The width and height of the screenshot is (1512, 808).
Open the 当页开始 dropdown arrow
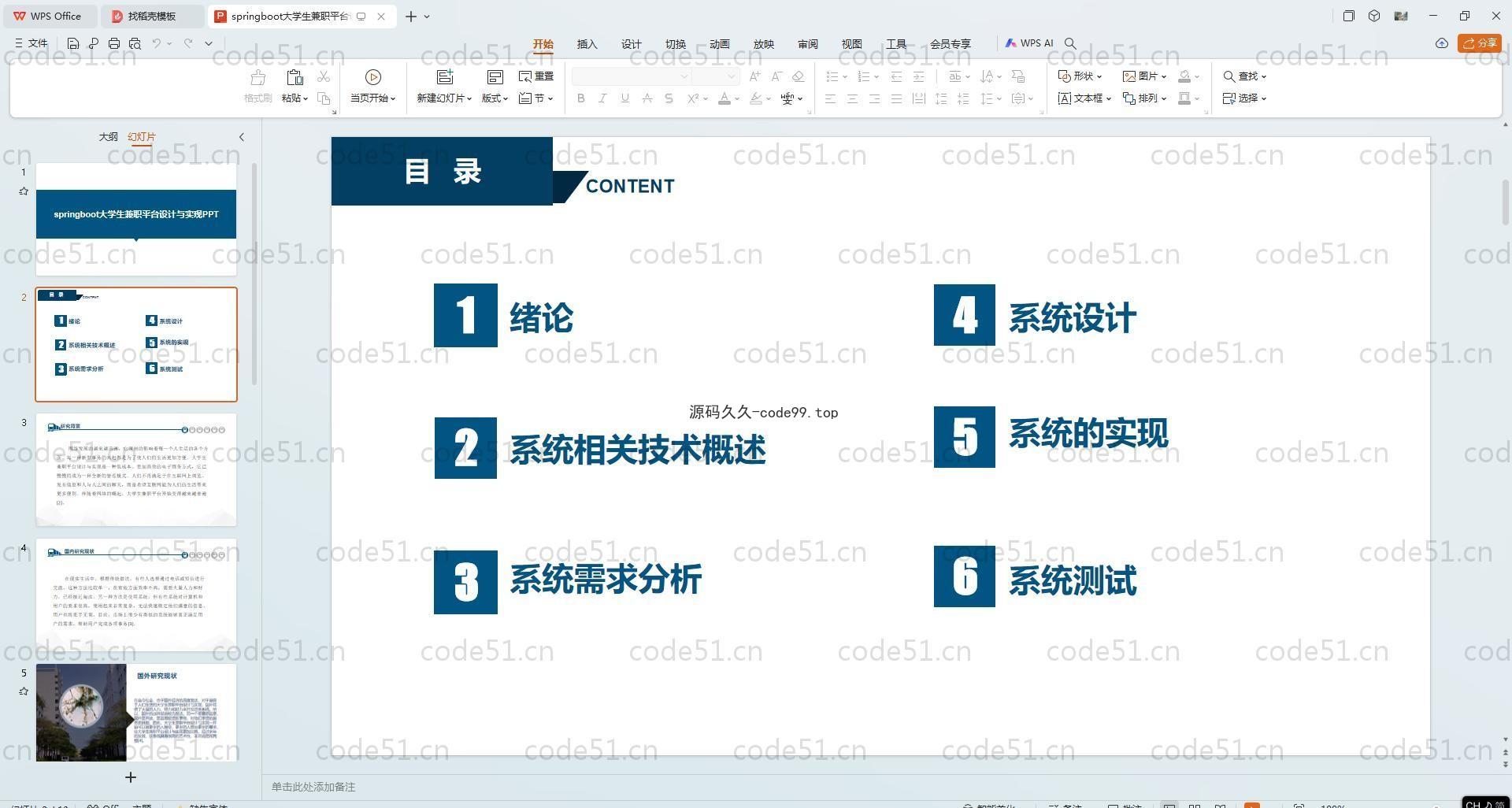tap(393, 98)
